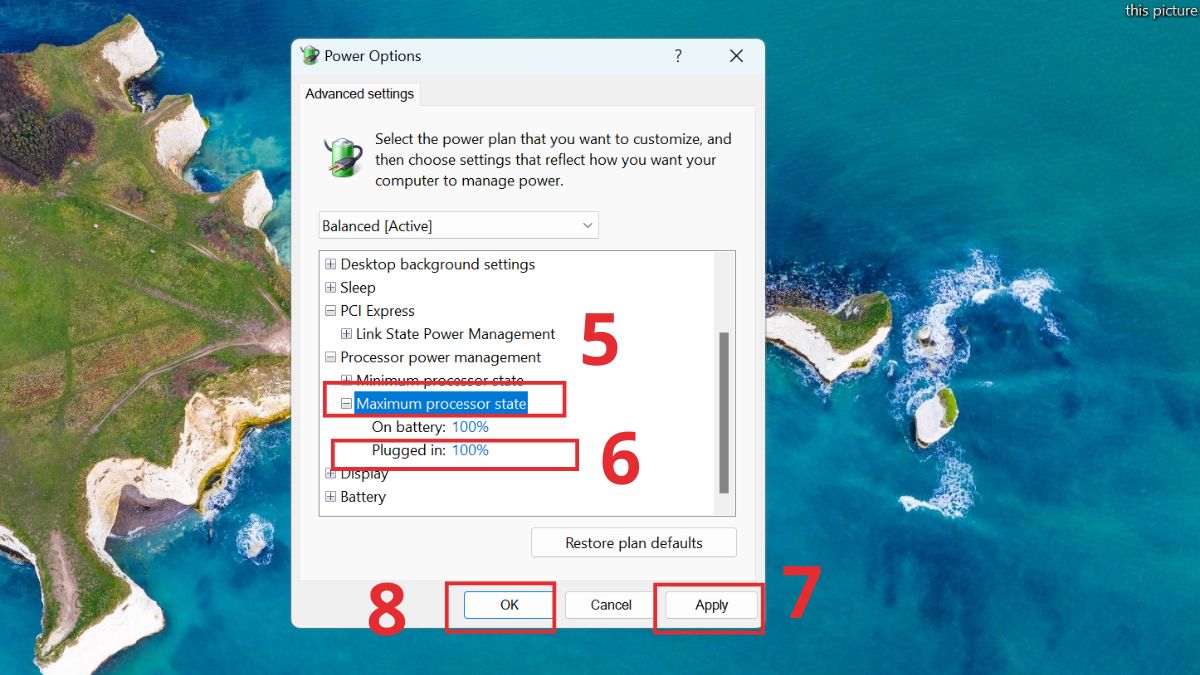Click the OK button

pyautogui.click(x=509, y=605)
